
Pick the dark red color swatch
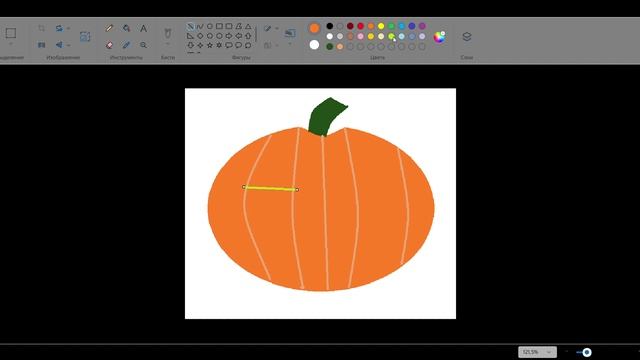(350, 26)
